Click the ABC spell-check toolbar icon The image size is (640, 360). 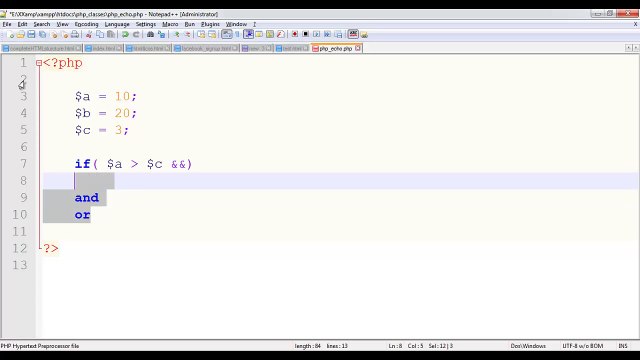point(353,35)
